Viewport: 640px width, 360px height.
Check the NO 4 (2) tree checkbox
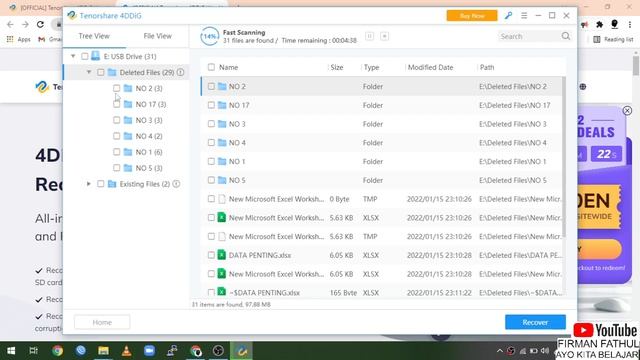click(x=116, y=136)
